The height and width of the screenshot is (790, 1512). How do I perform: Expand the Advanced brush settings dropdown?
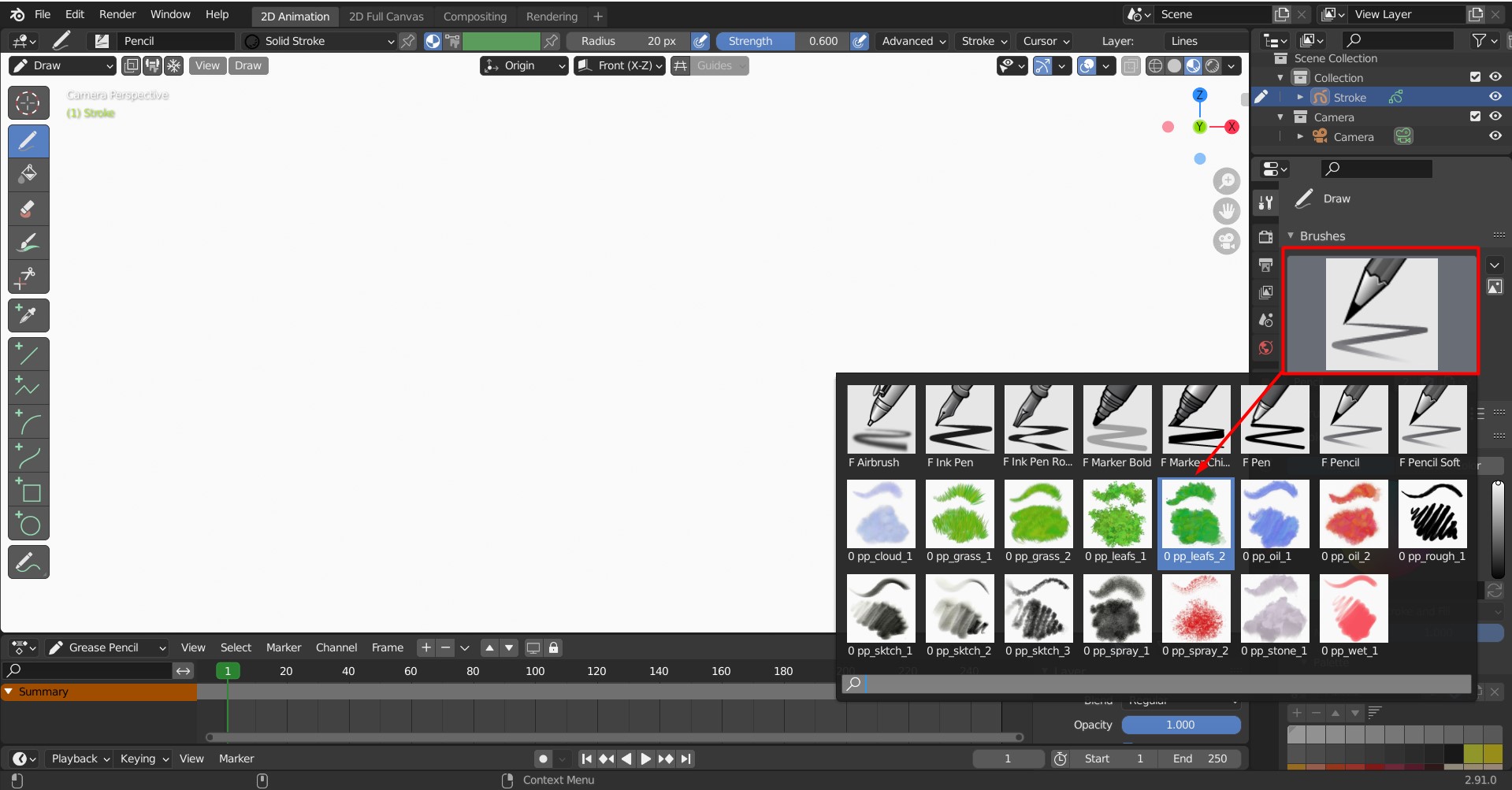tap(913, 41)
